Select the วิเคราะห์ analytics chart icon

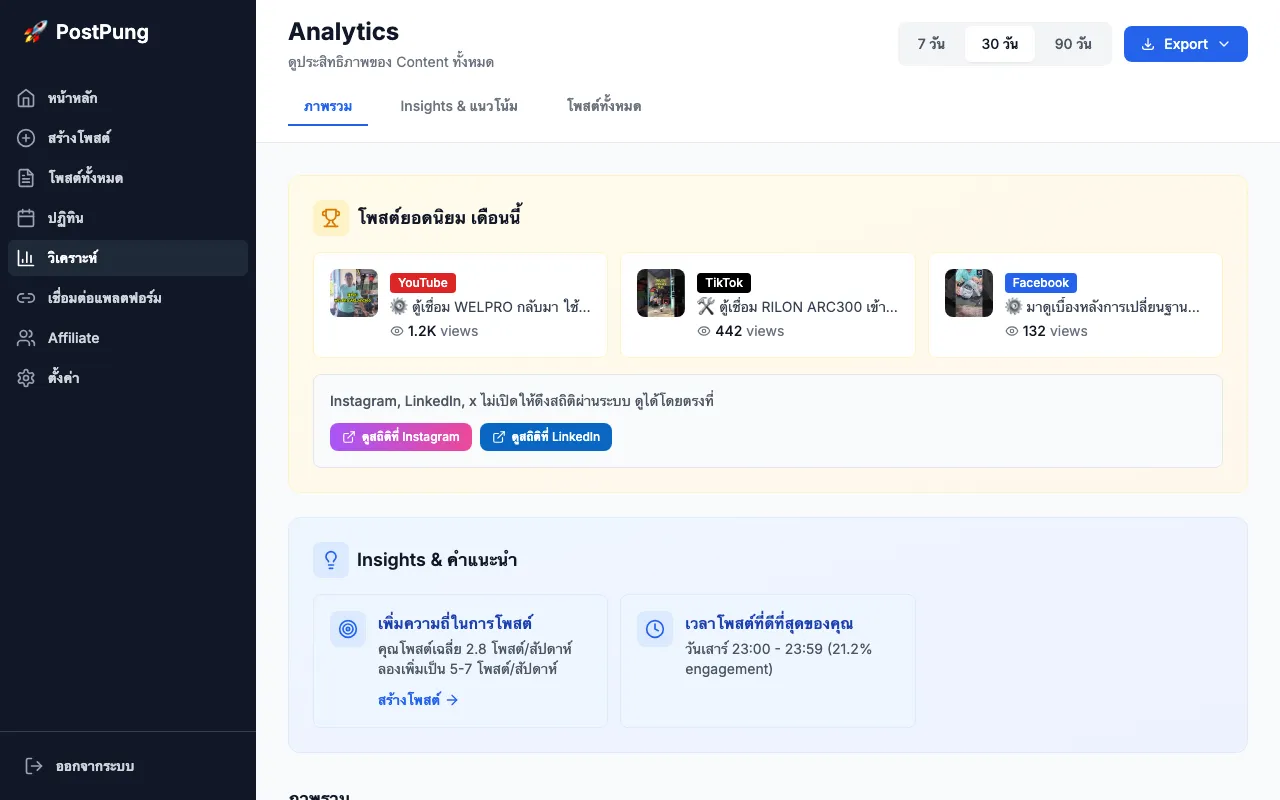(26, 257)
